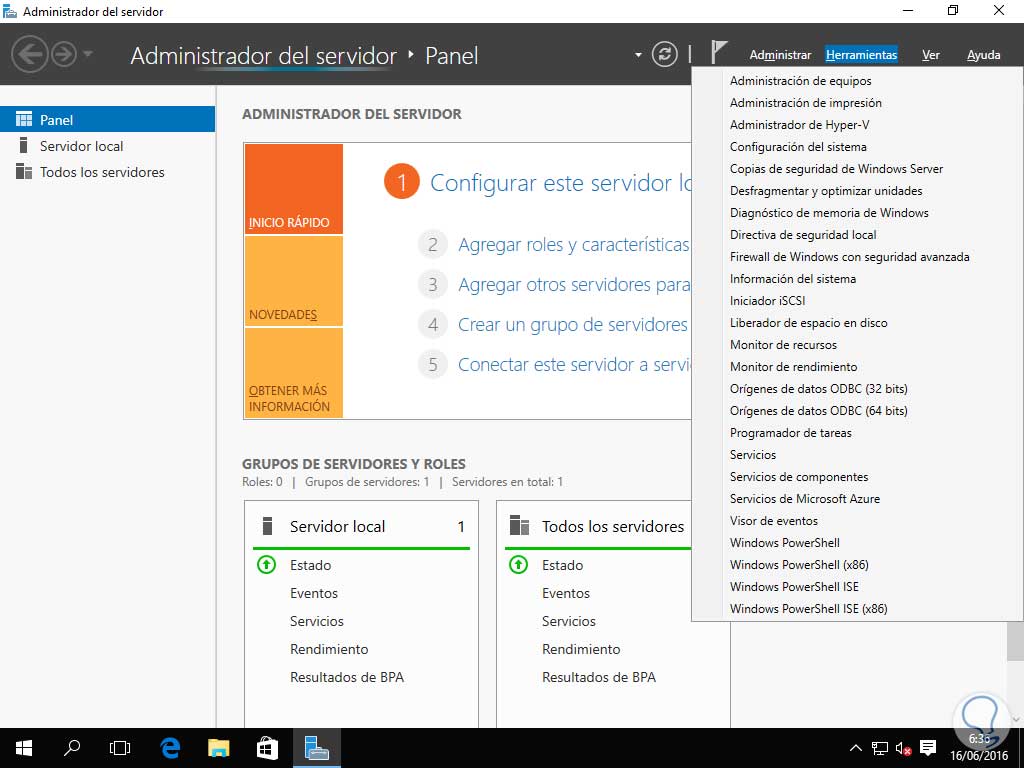Open the notifications flag icon
The image size is (1024, 768).
click(x=718, y=52)
